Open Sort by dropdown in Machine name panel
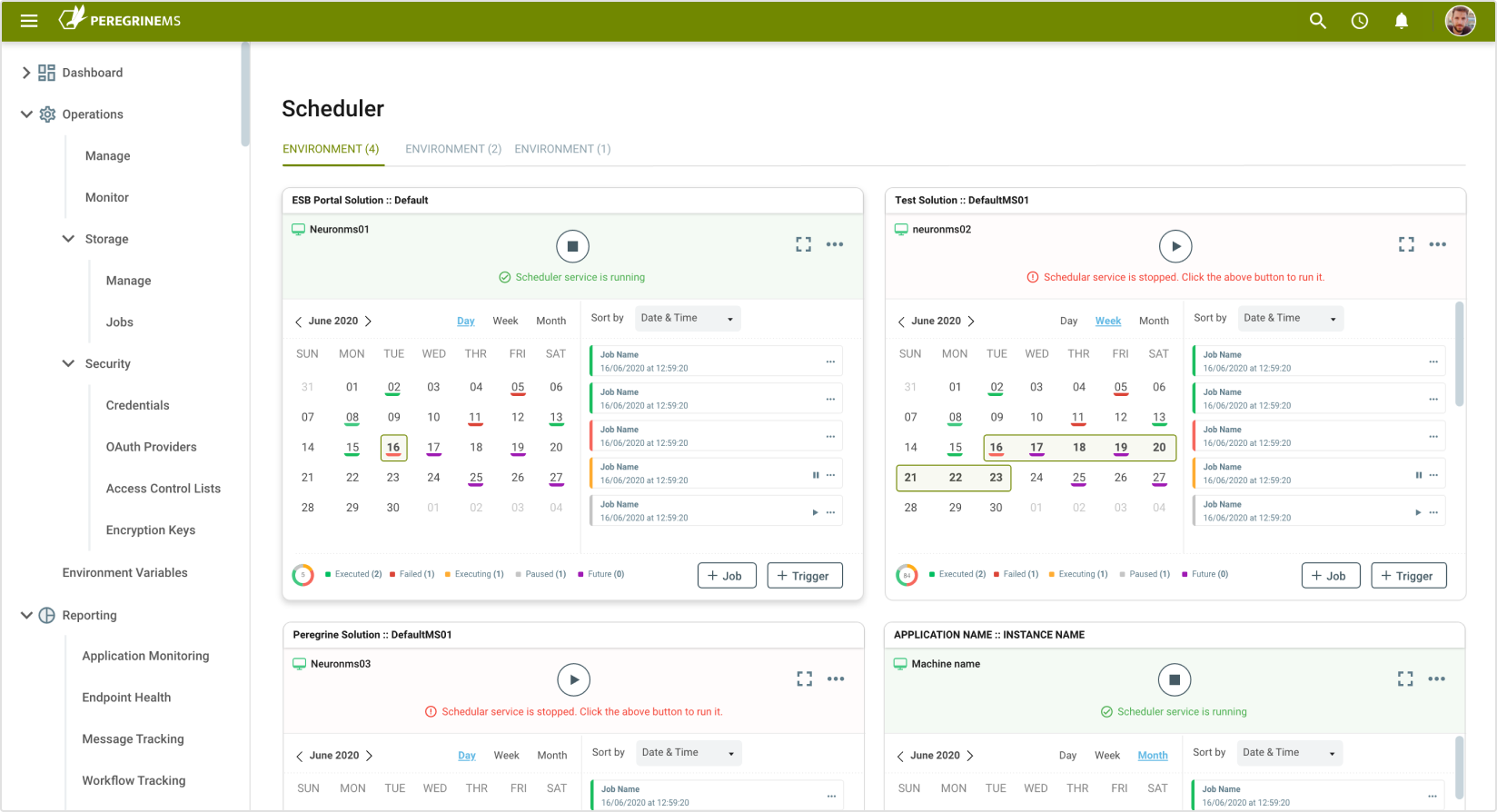Screen dimensions: 1497x812 pyautogui.click(x=1289, y=753)
